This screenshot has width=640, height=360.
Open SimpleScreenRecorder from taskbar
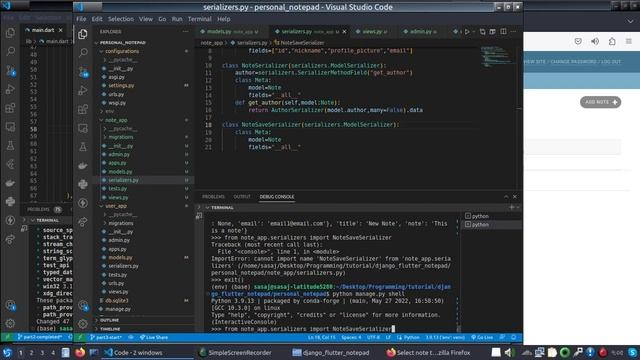[236, 352]
